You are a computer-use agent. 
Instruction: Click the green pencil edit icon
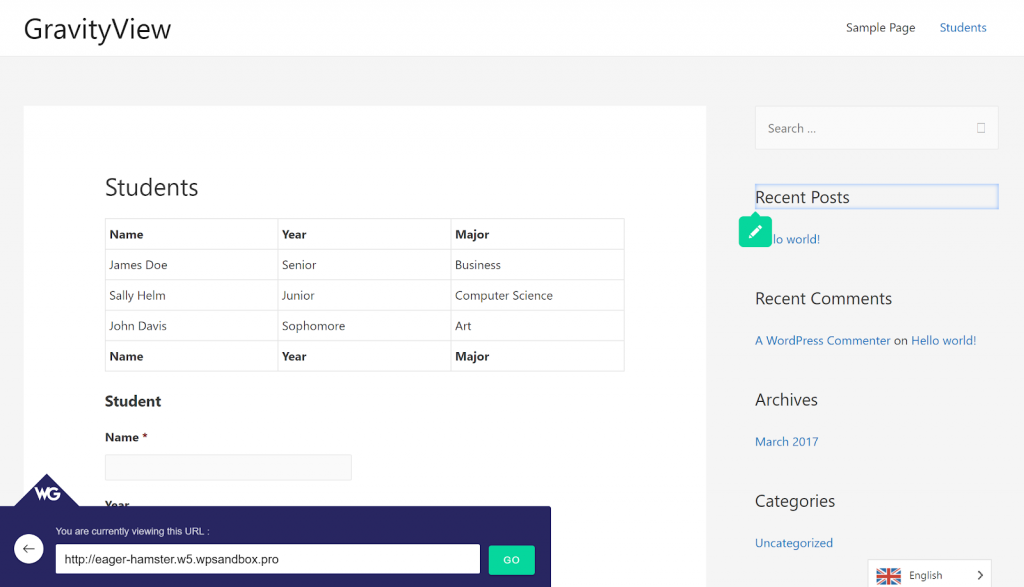pos(755,231)
